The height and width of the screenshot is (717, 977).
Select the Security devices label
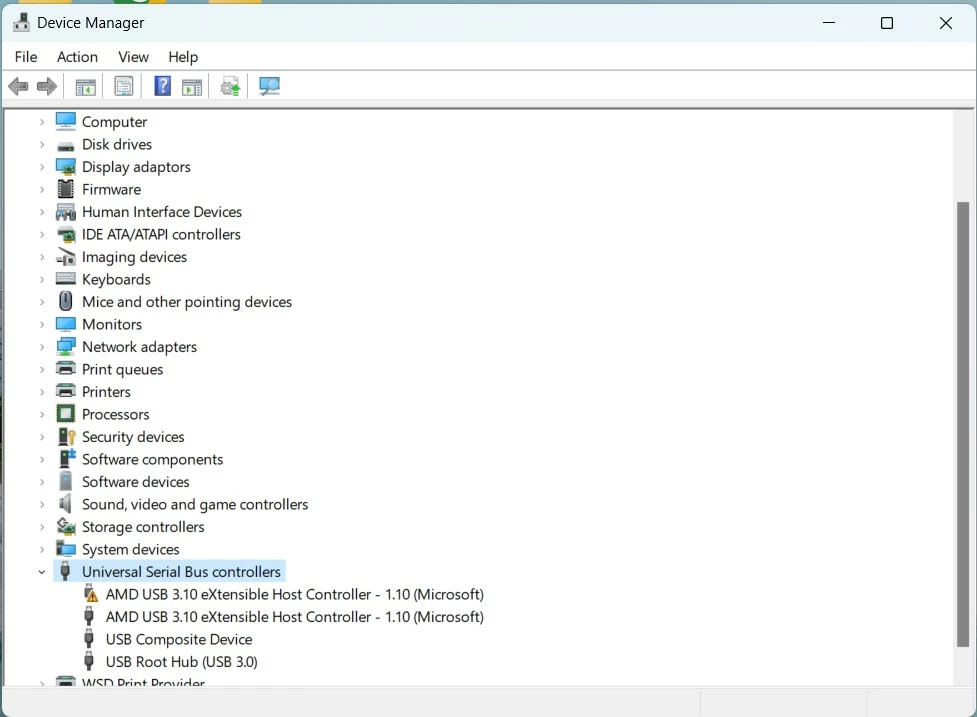(133, 437)
